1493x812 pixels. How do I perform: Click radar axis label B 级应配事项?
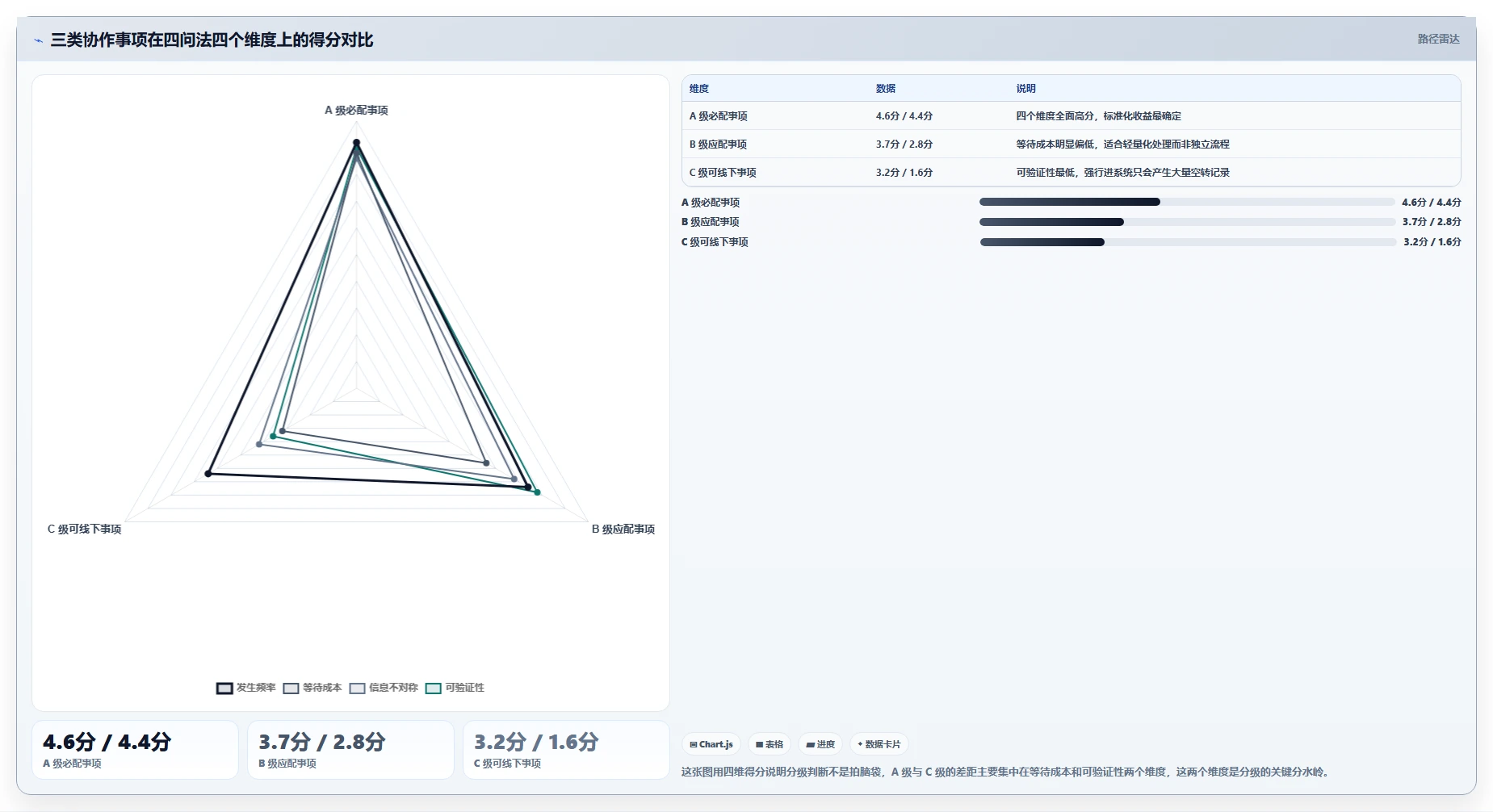pyautogui.click(x=623, y=529)
